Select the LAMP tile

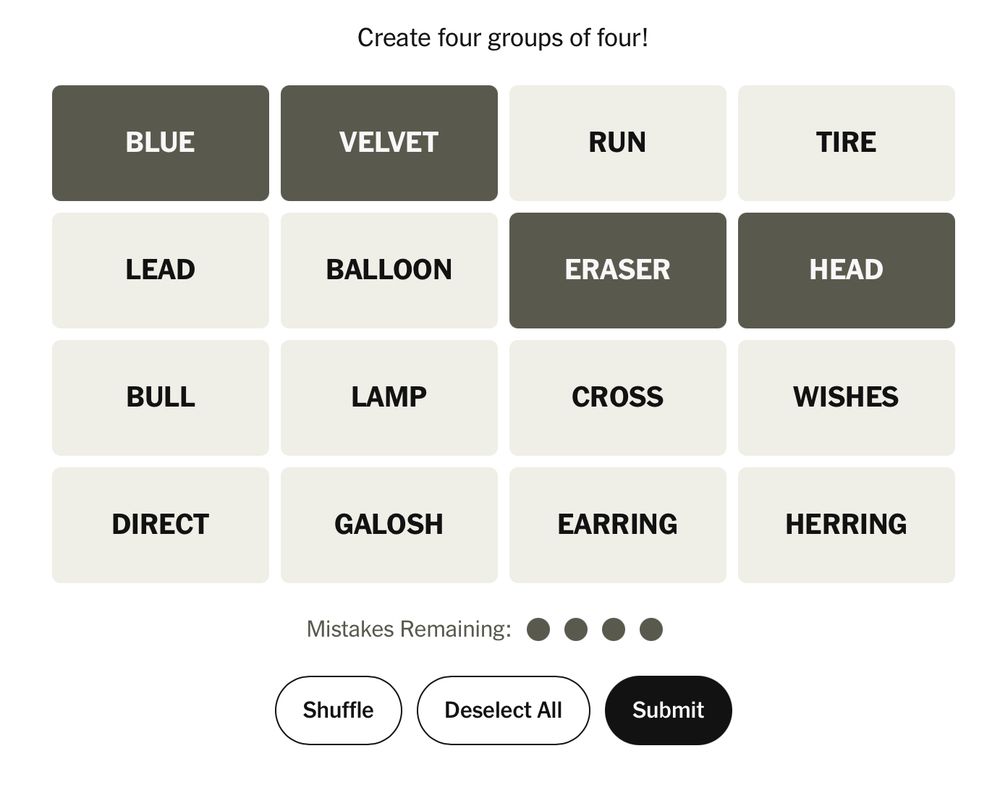pyautogui.click(x=389, y=397)
